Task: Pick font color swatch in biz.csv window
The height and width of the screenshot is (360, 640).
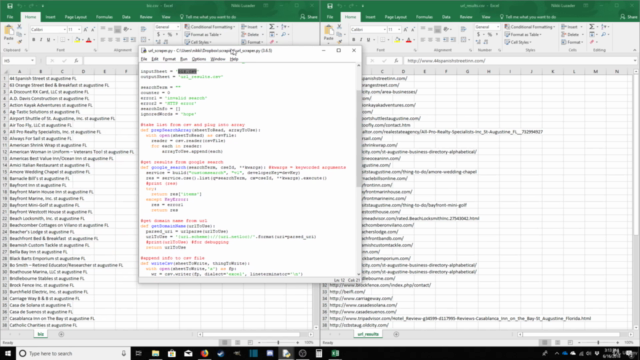Action: click(88, 40)
